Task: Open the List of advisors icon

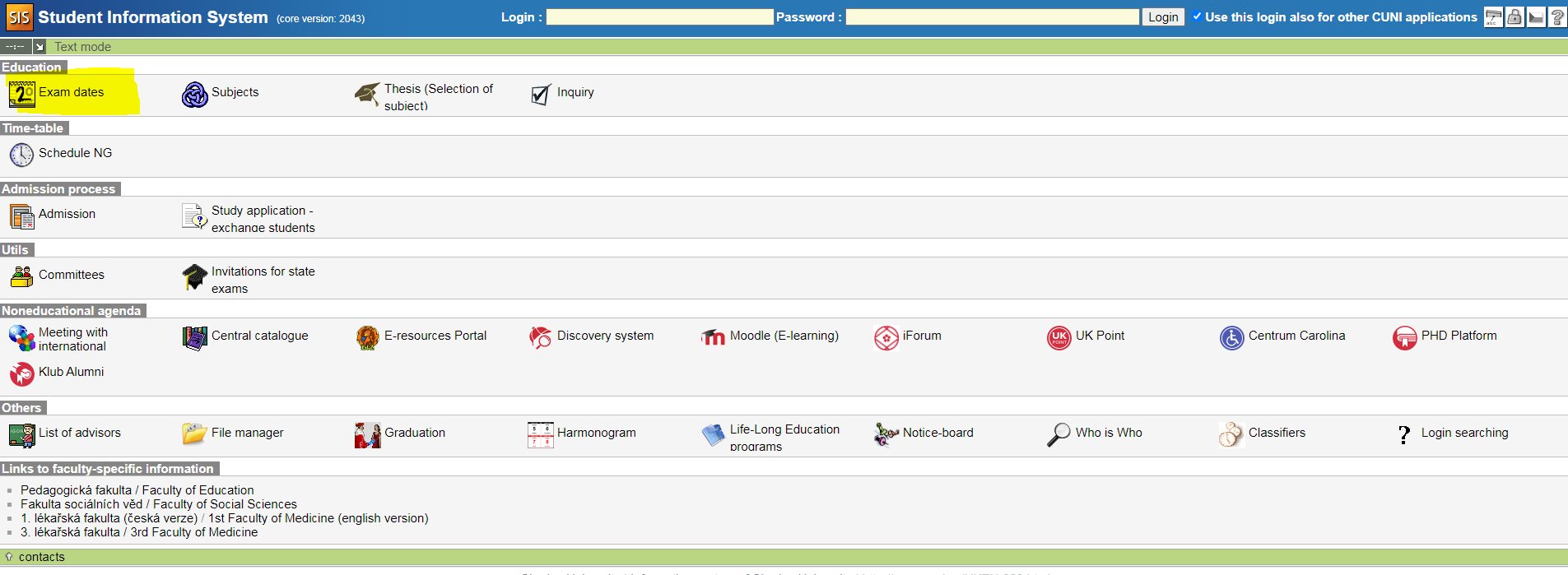Action: (x=21, y=434)
